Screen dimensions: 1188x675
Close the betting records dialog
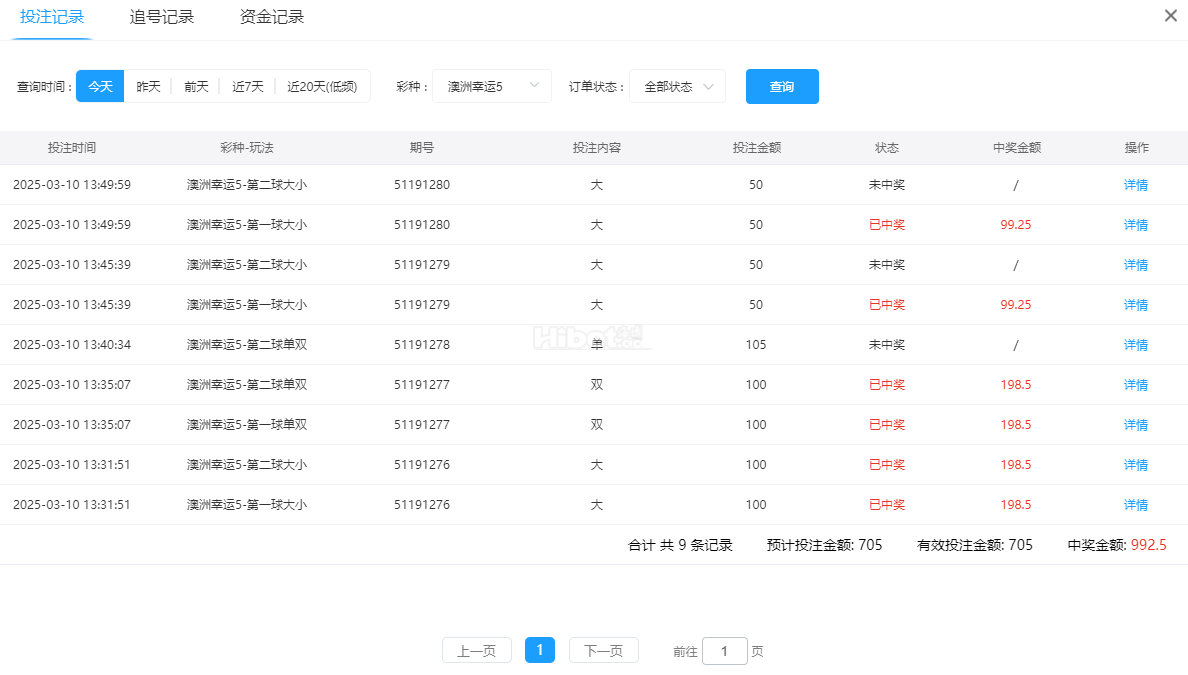click(x=1170, y=16)
